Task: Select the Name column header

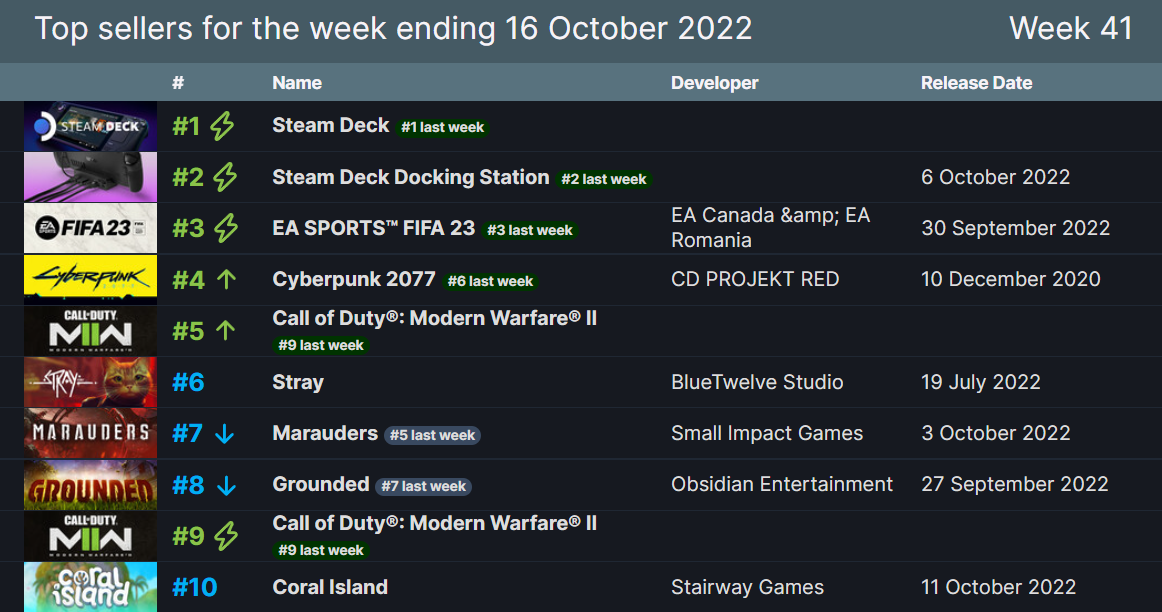Action: coord(297,83)
